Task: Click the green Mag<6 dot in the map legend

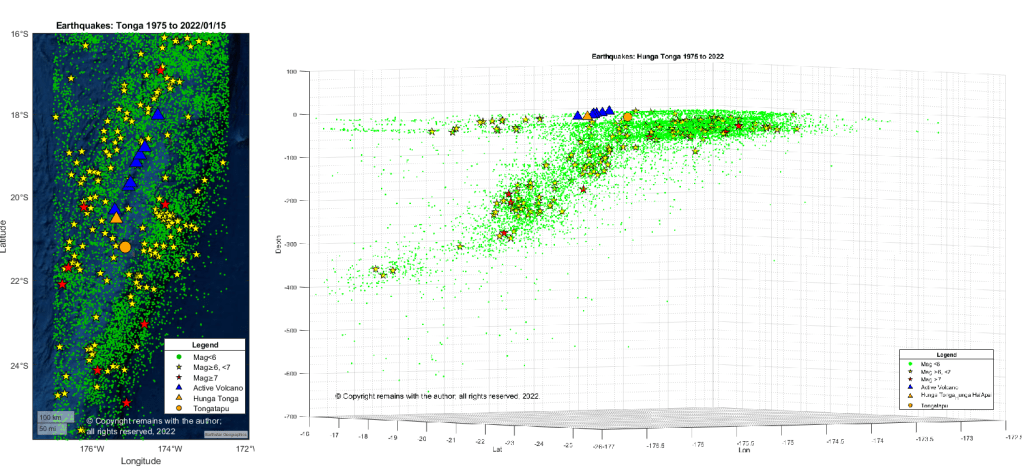Action: pos(179,357)
